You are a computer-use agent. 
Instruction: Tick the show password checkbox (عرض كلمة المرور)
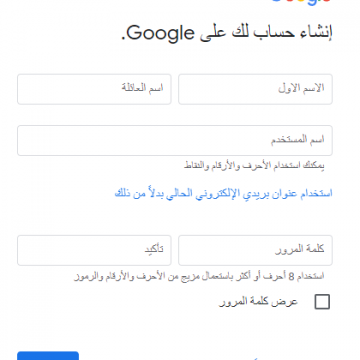click(x=322, y=302)
